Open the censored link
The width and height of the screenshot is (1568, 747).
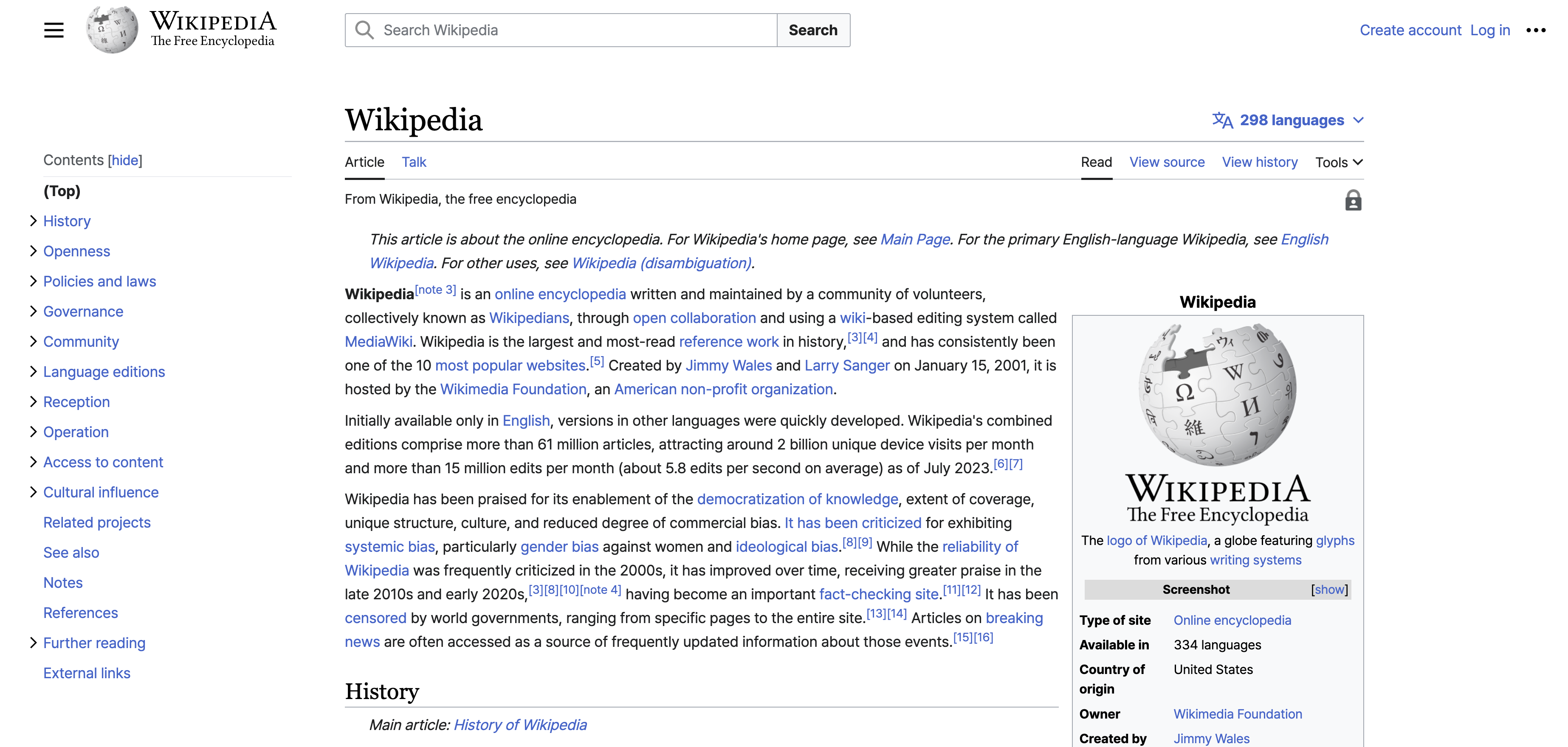375,618
